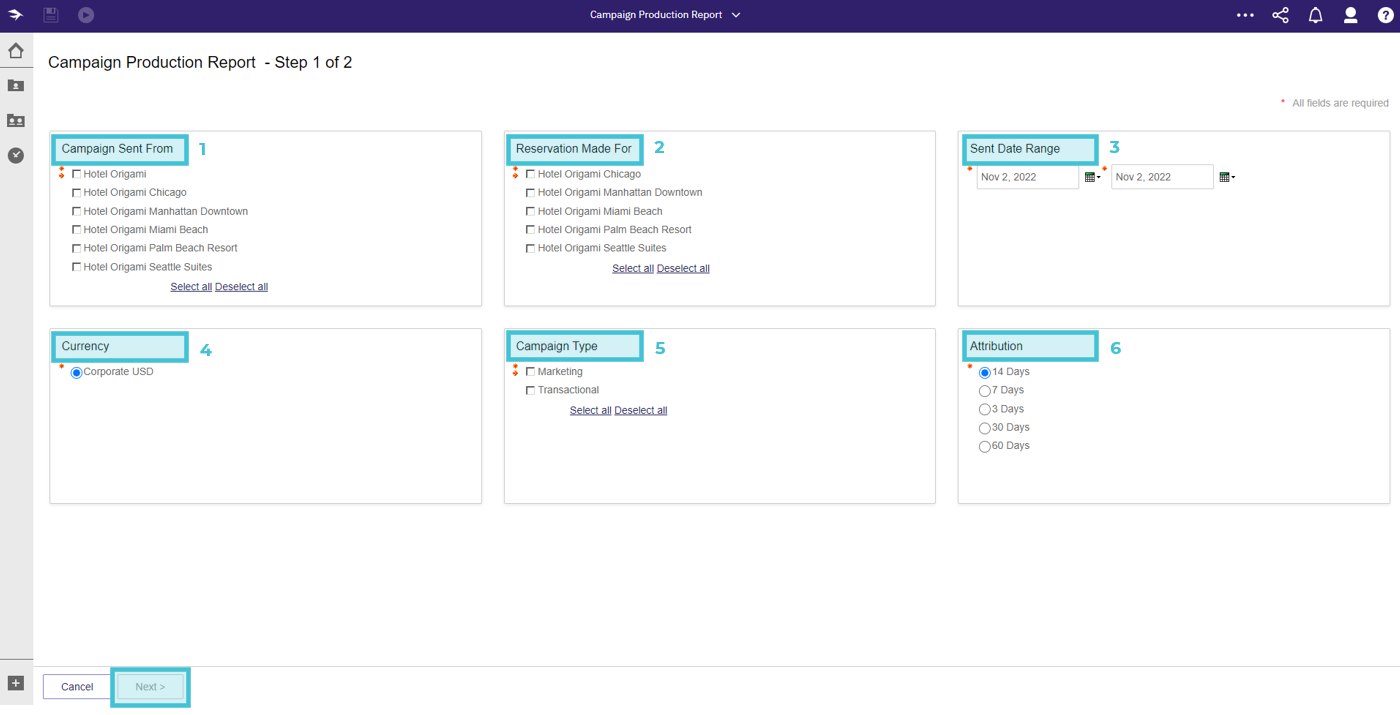Click the Next button

pos(150,687)
